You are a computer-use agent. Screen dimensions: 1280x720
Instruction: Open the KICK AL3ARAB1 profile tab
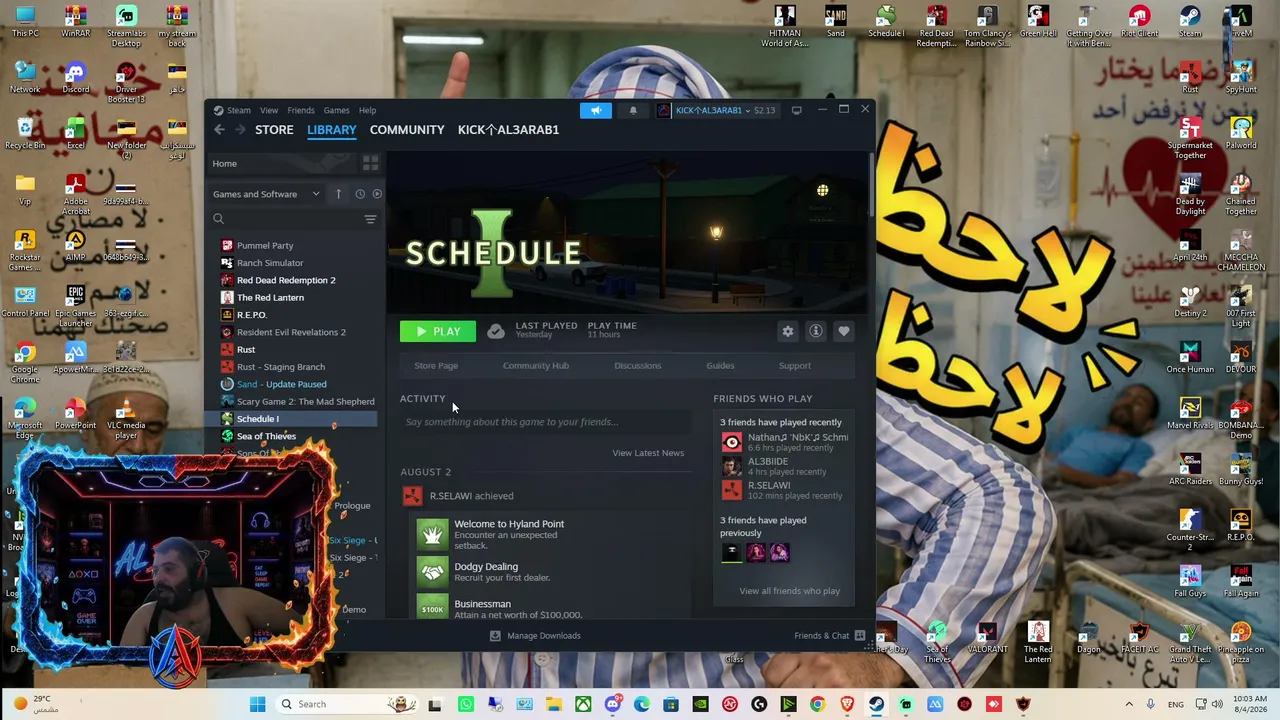508,130
